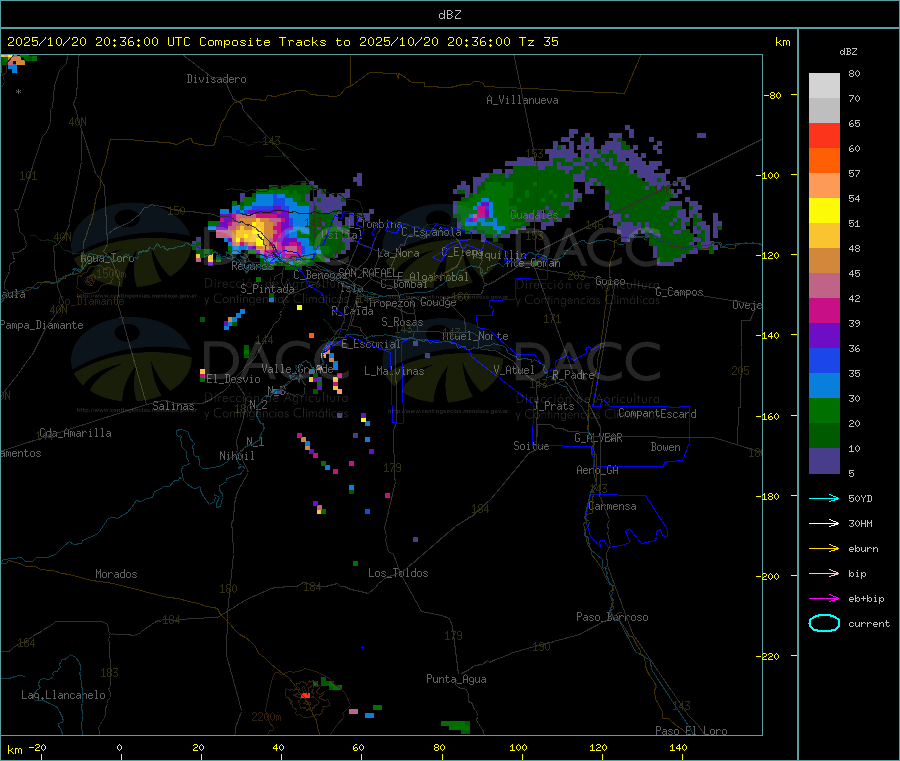Click the red echo pixel at volcano contours
This screenshot has height=761, width=900.
coord(305,696)
